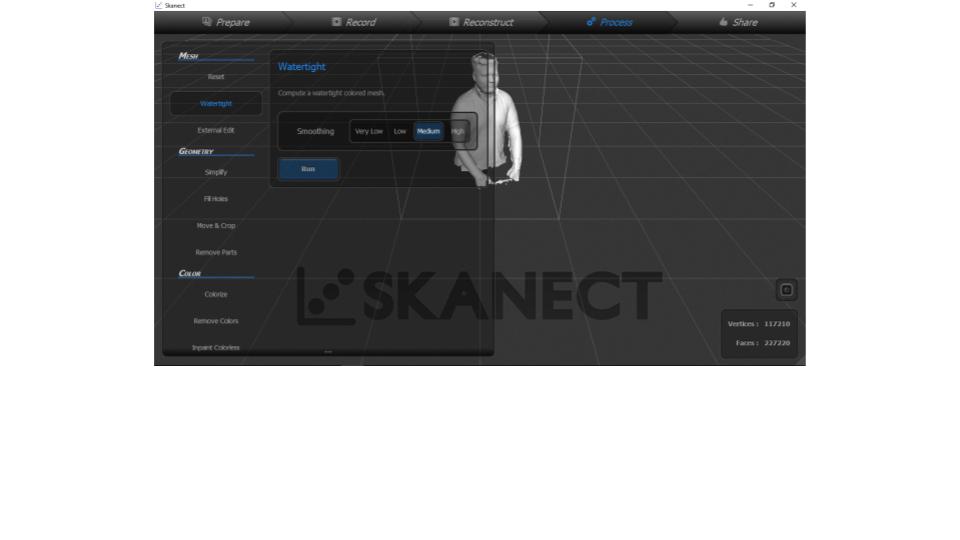Select Reset under Mesh
The height and width of the screenshot is (540, 960).
216,77
